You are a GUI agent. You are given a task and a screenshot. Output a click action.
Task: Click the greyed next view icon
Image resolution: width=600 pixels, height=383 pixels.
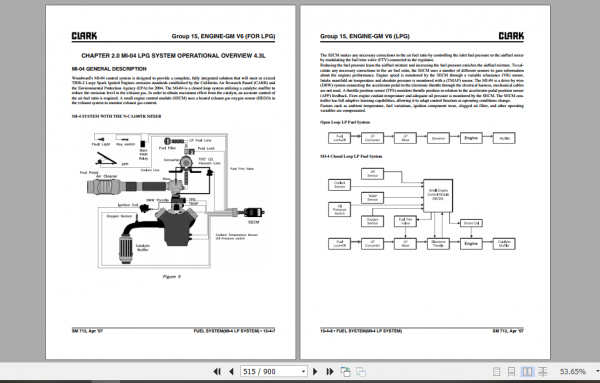point(361,372)
